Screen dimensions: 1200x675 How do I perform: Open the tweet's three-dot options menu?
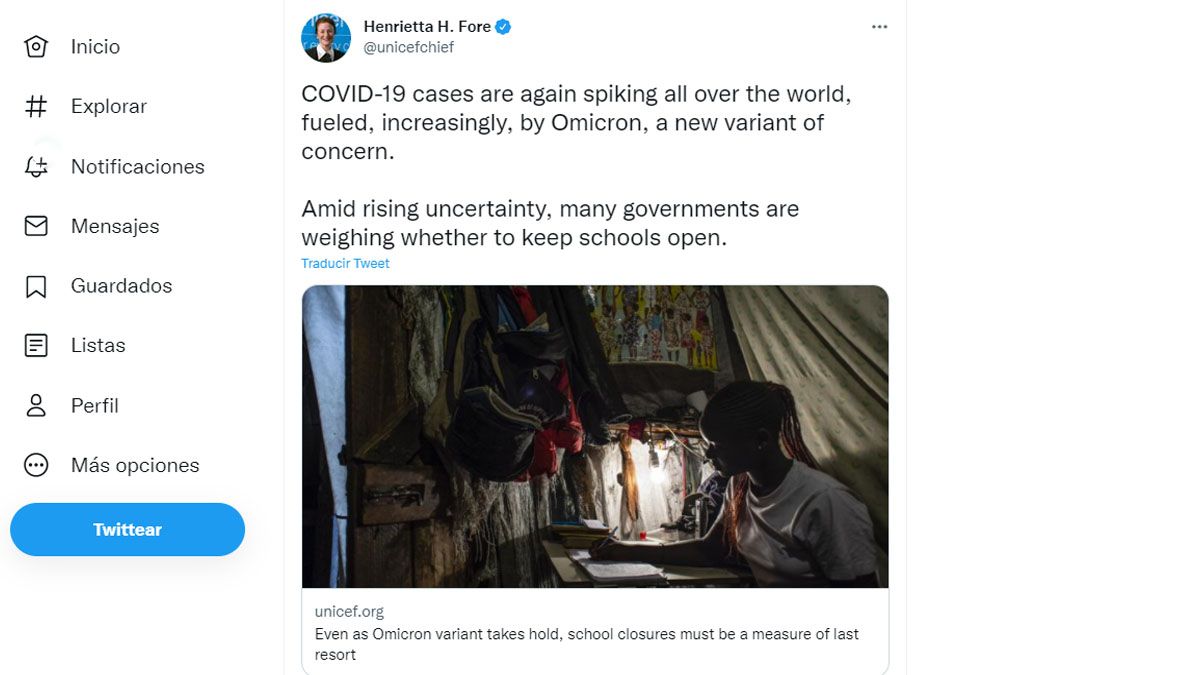pyautogui.click(x=879, y=27)
